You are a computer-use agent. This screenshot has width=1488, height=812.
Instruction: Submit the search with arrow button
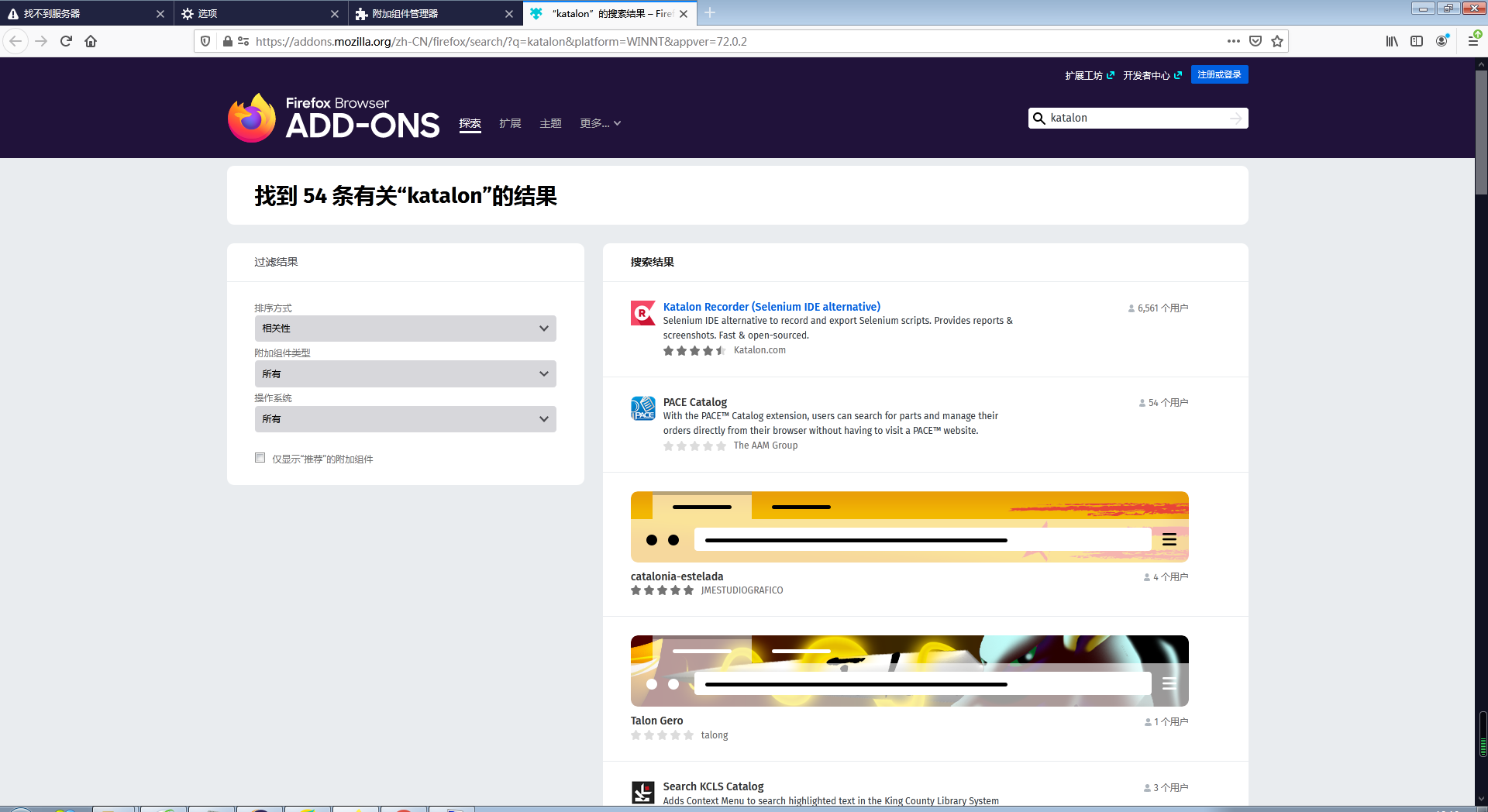(1235, 118)
